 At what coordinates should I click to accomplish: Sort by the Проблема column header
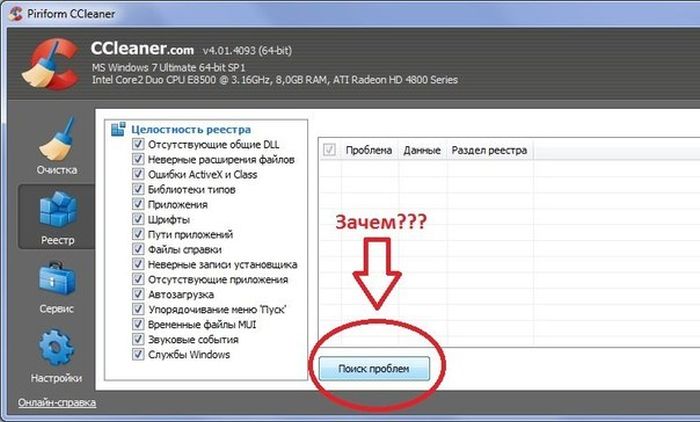click(368, 151)
